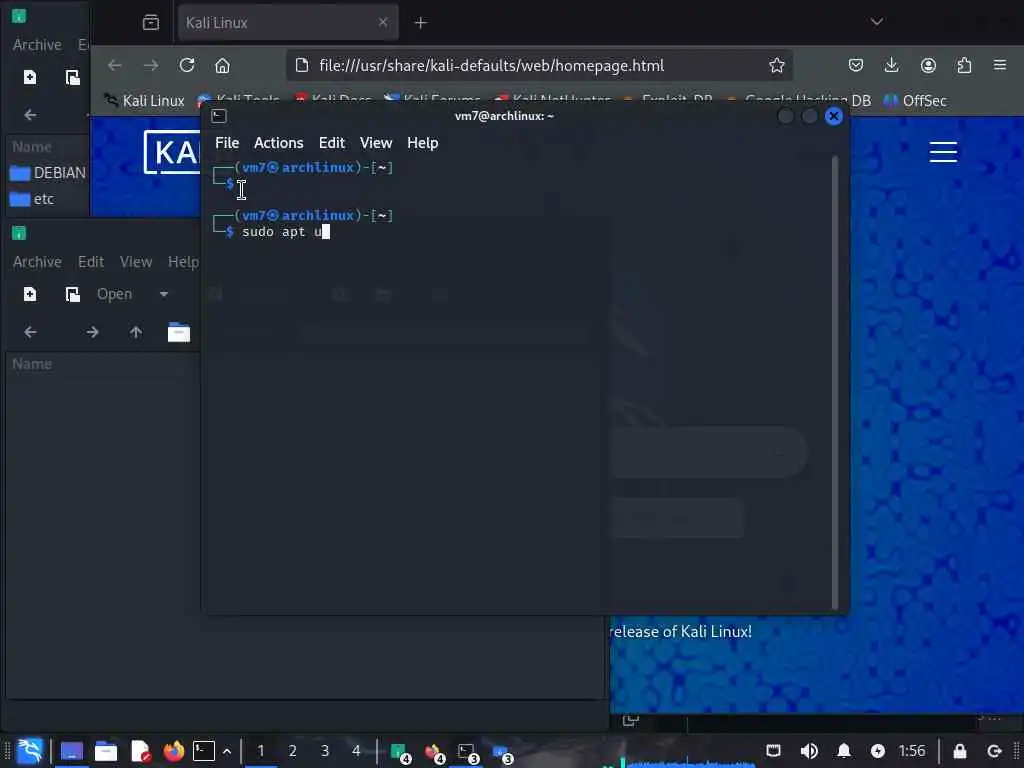Open a new Firefox tab with the plus button
The height and width of the screenshot is (768, 1024).
(x=421, y=23)
